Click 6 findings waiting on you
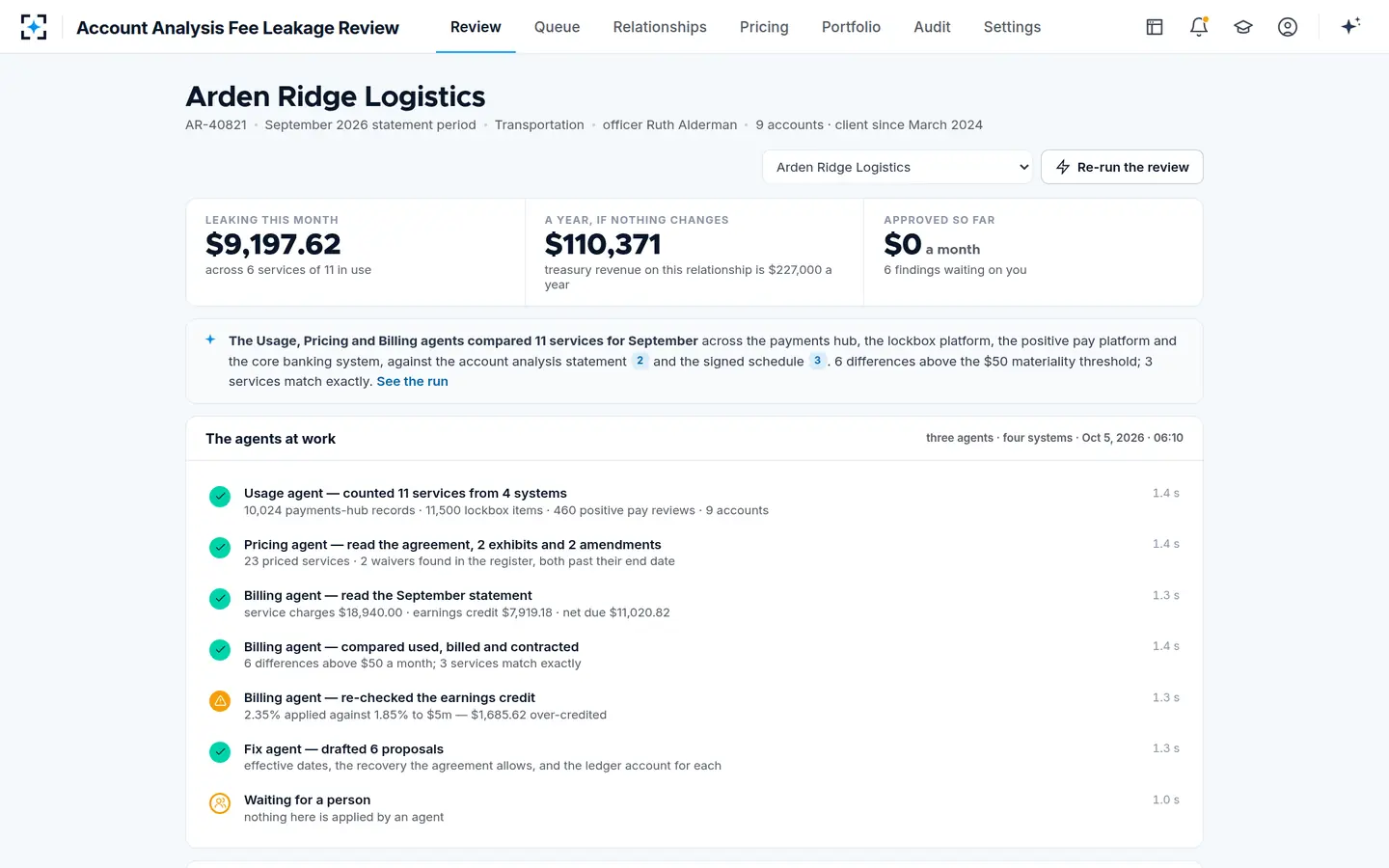Screen dimensions: 1389x868 click(x=955, y=270)
